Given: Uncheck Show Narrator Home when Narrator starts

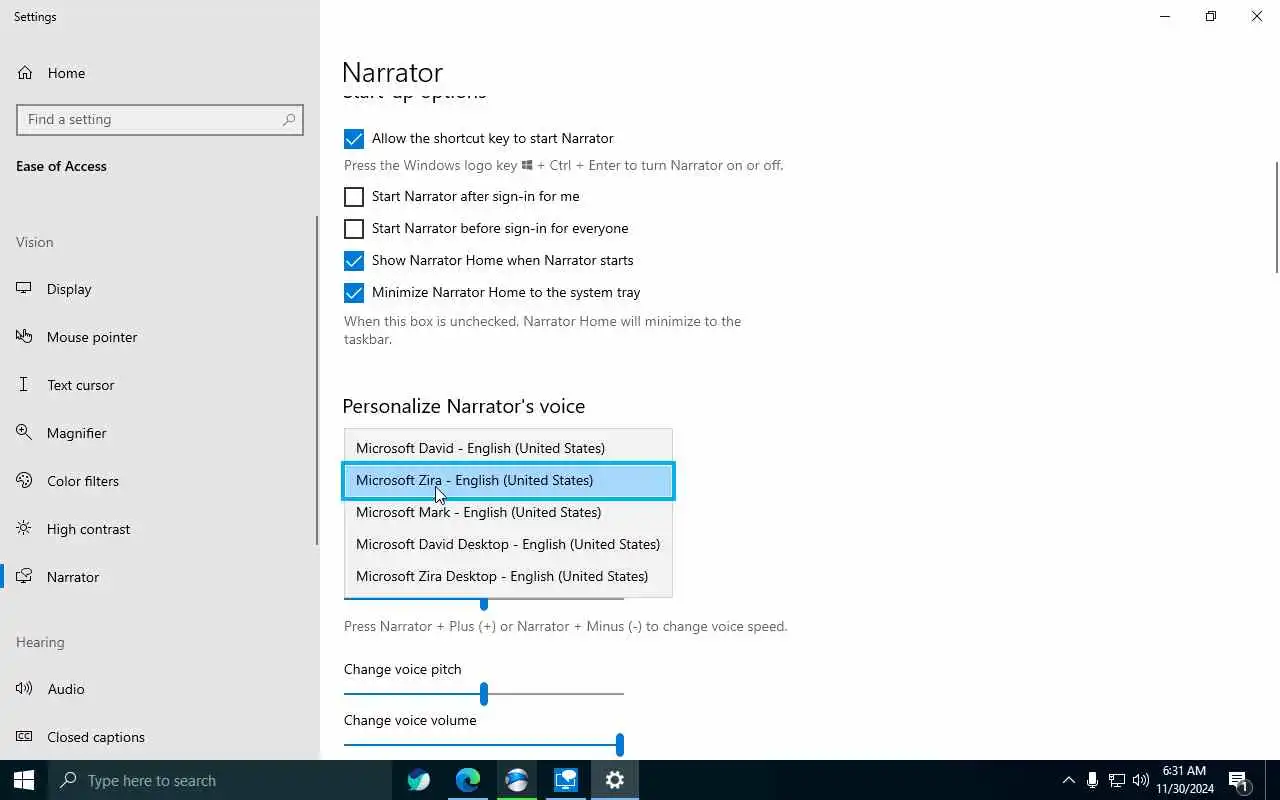Looking at the screenshot, I should tap(354, 261).
